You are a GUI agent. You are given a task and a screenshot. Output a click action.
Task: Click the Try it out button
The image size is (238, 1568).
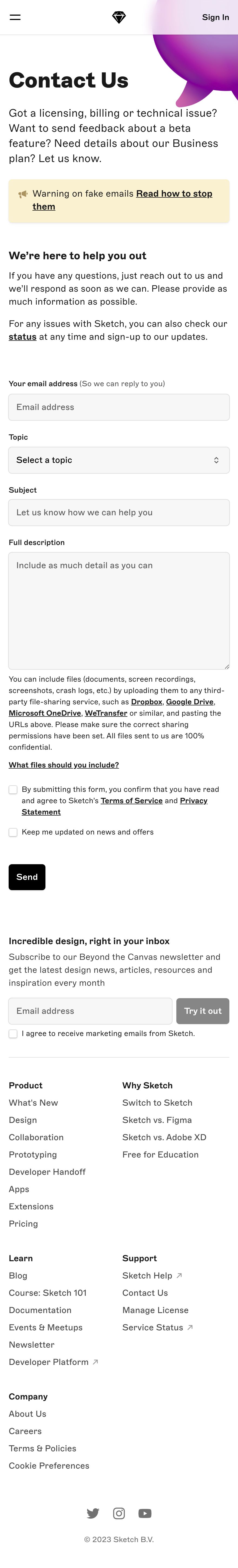tap(203, 1011)
